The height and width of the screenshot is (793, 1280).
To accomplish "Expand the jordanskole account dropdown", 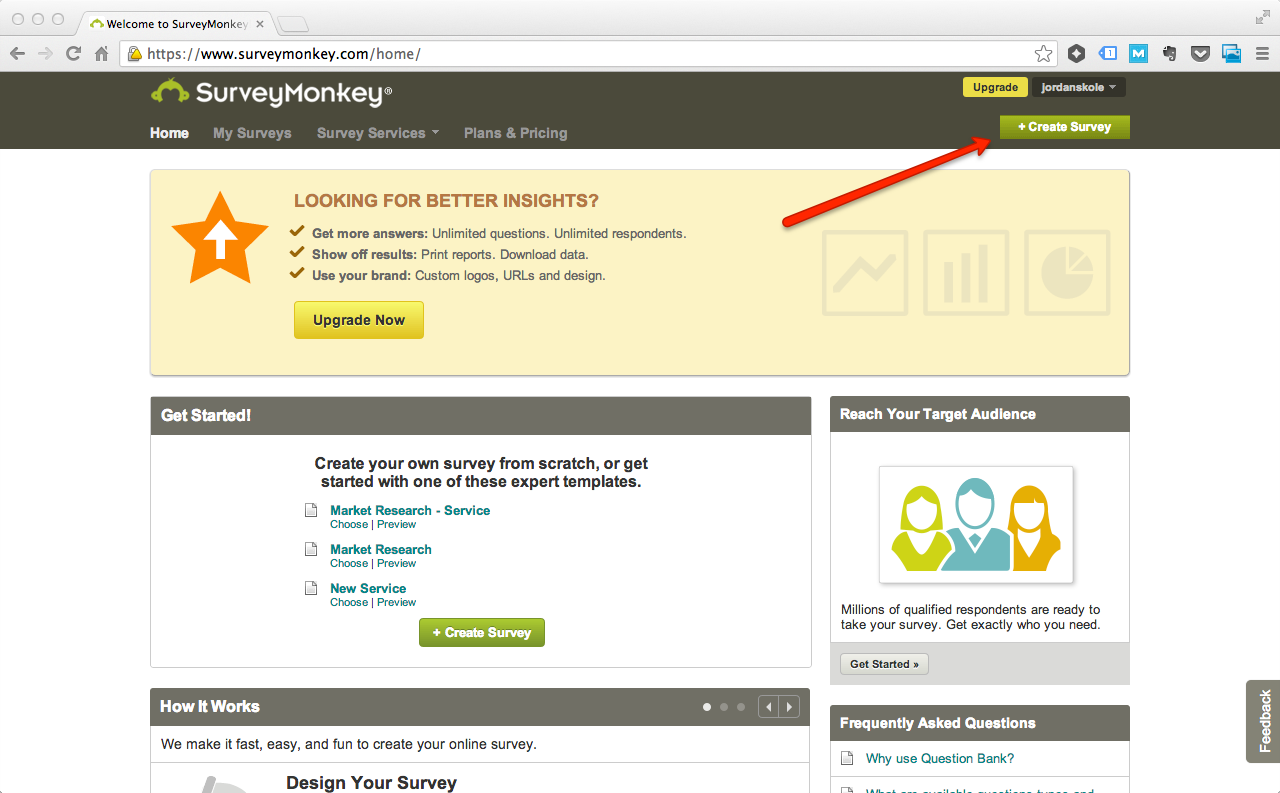I will pyautogui.click(x=1079, y=87).
